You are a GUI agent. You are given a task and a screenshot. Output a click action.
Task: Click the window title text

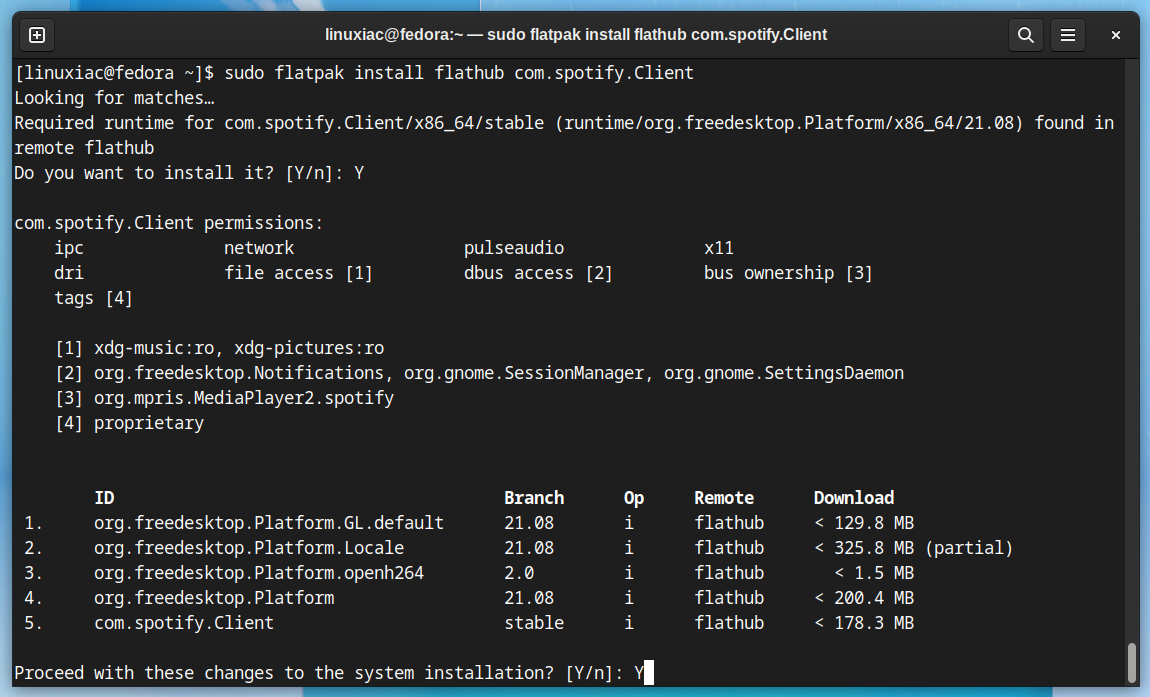coord(576,34)
